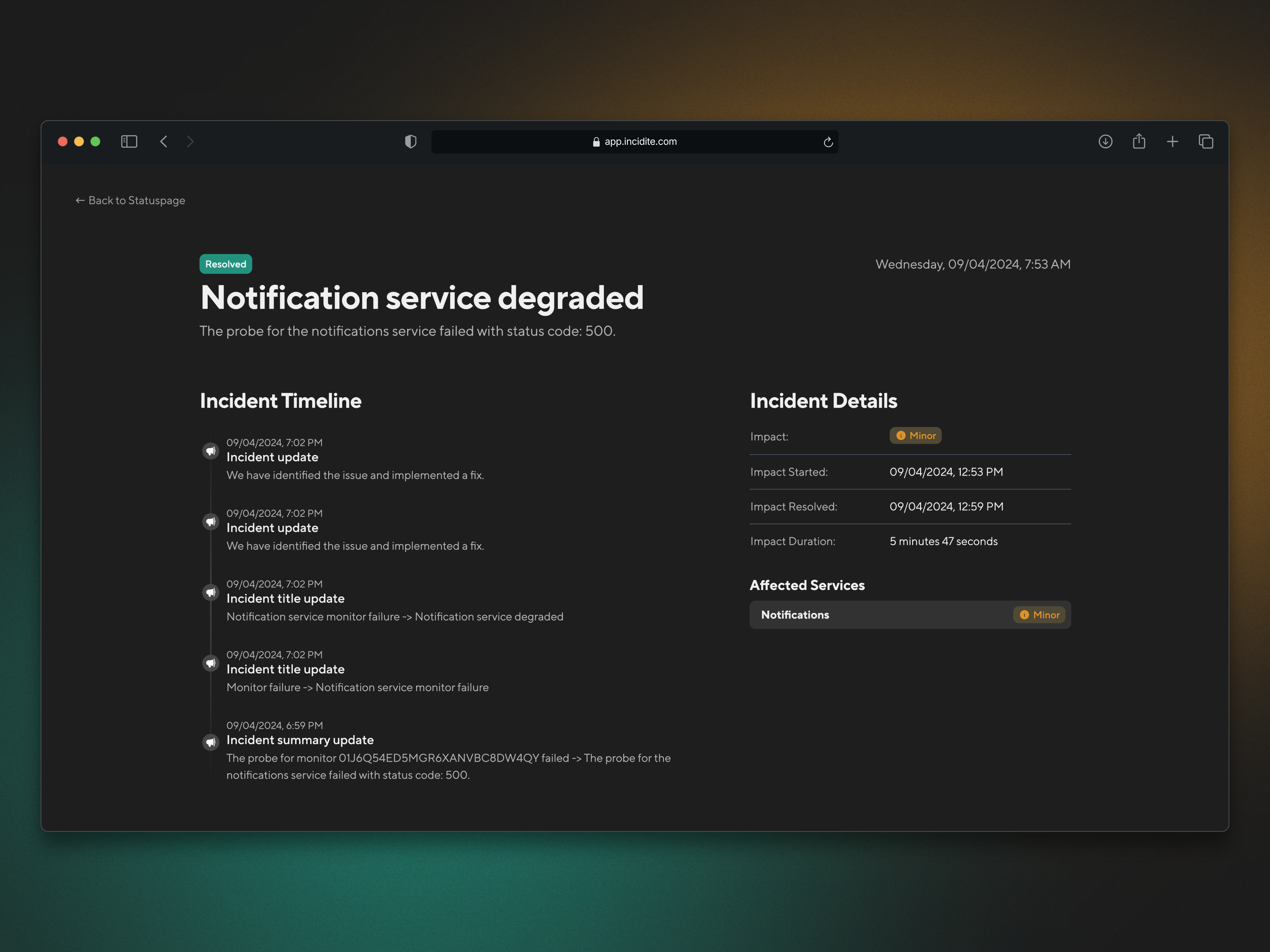Click the second Incident update megaphone icon
The image size is (1270, 952).
pyautogui.click(x=211, y=522)
